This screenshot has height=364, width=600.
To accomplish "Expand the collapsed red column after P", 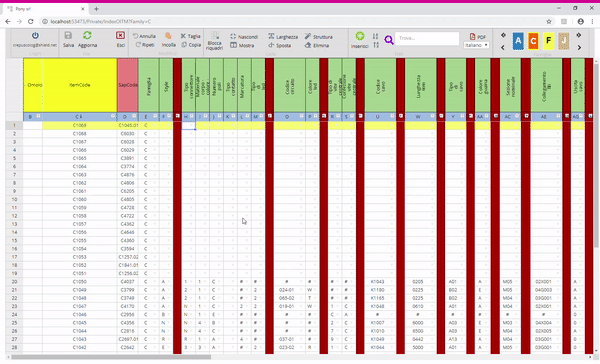I will coord(324,116).
